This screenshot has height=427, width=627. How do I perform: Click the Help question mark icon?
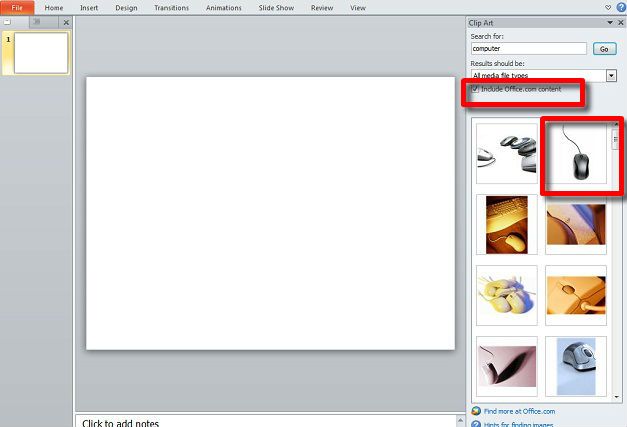[621, 7]
